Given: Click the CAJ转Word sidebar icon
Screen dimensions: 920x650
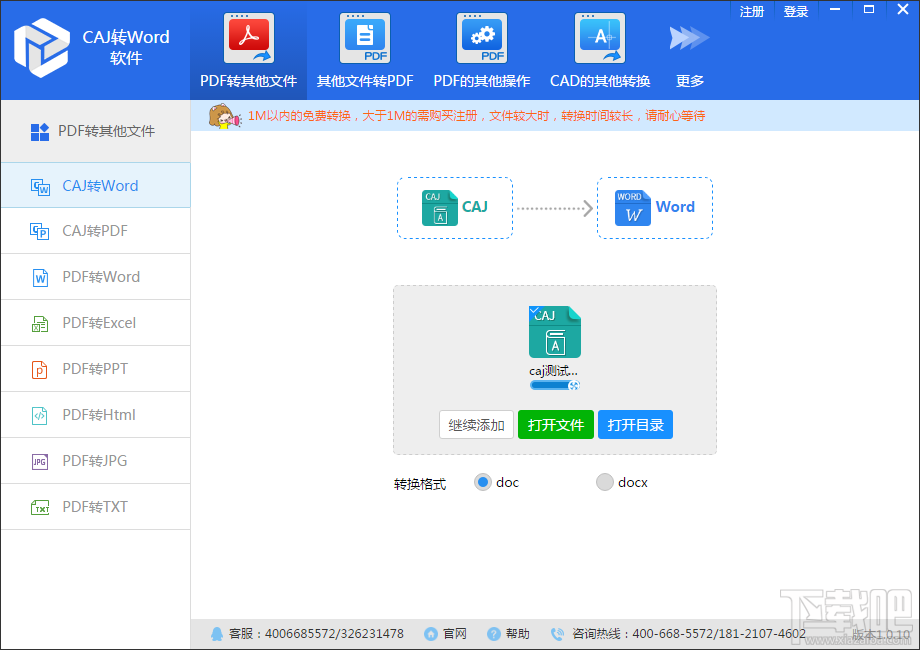Looking at the screenshot, I should coord(40,187).
